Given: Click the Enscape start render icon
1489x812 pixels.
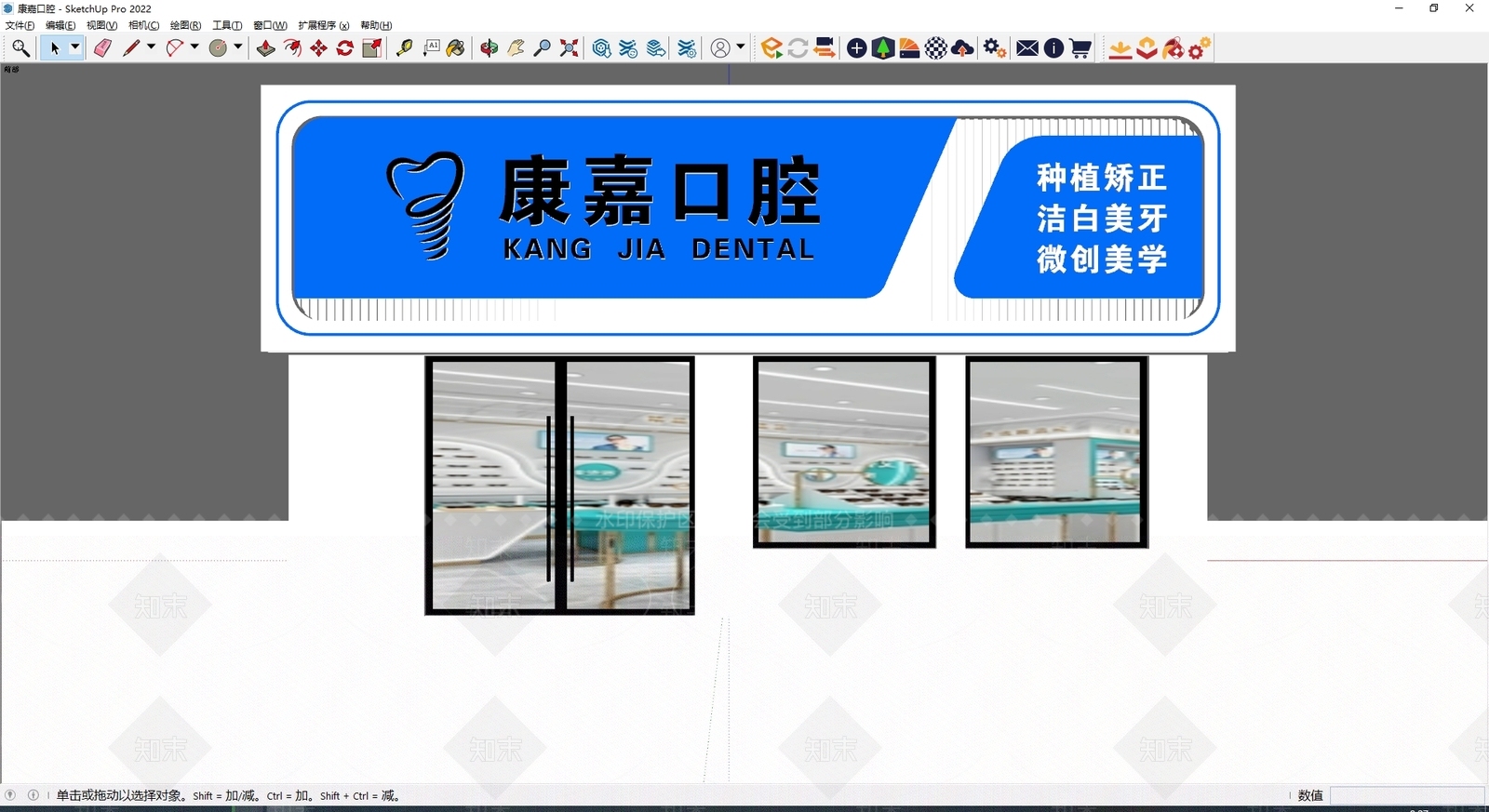Looking at the screenshot, I should [x=771, y=48].
